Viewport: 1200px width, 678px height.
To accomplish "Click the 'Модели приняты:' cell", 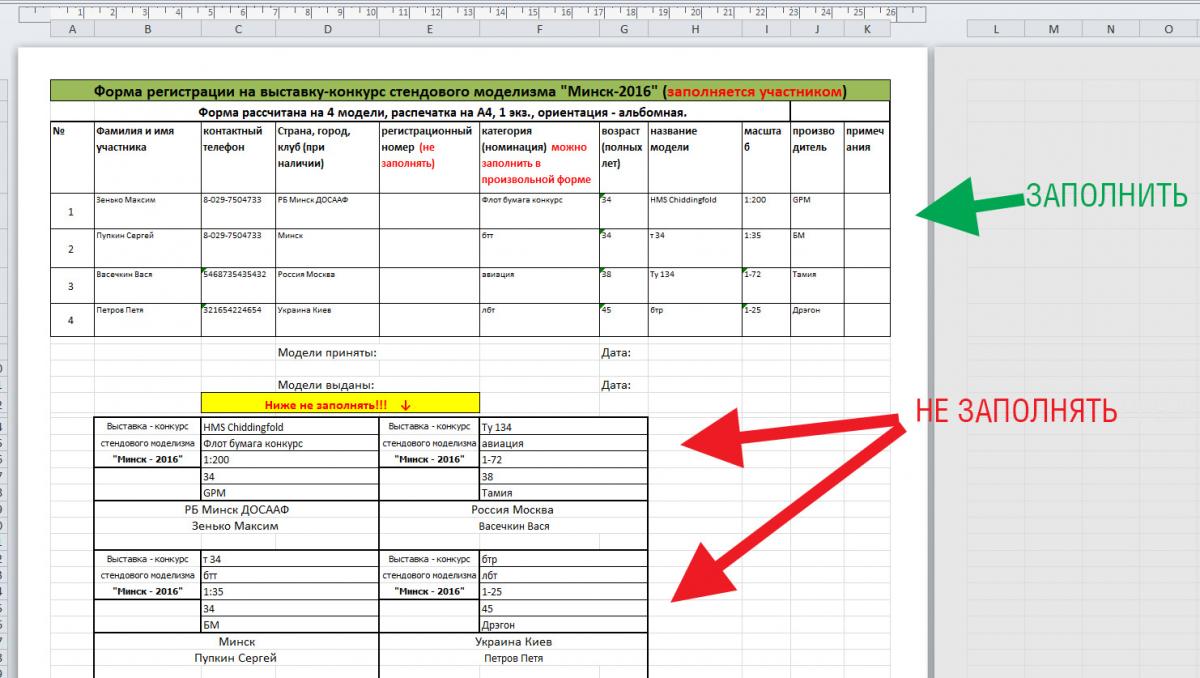I will pyautogui.click(x=326, y=353).
